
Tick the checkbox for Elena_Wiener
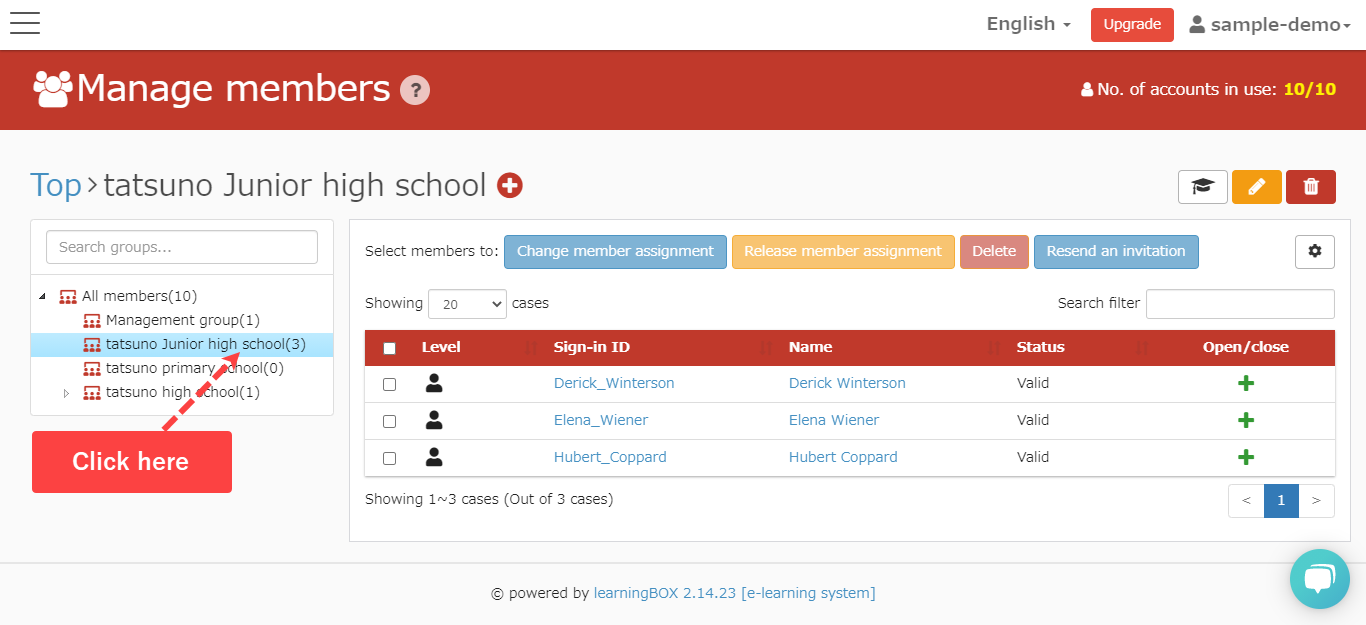click(390, 421)
